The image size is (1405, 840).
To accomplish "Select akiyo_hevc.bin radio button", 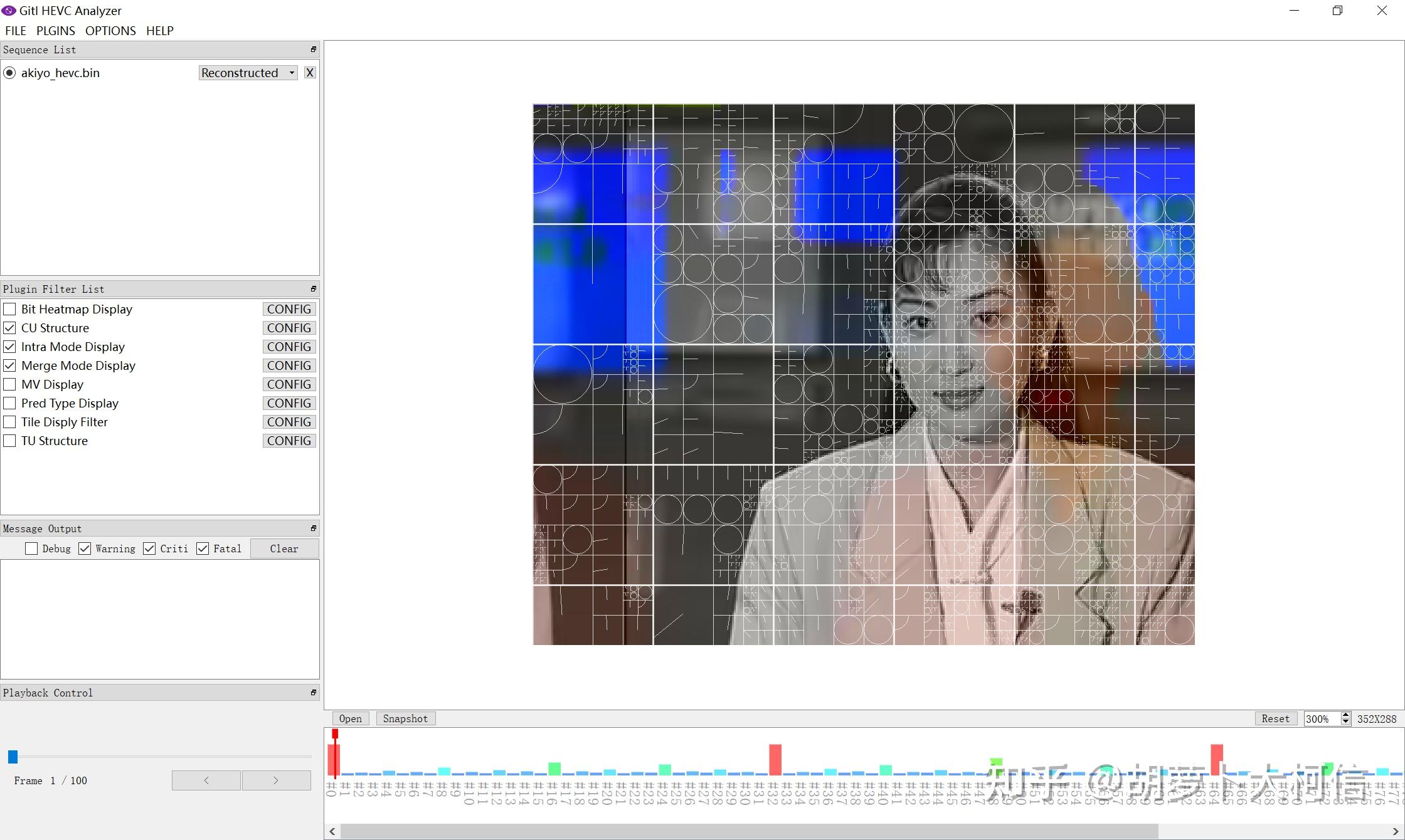I will pyautogui.click(x=9, y=73).
